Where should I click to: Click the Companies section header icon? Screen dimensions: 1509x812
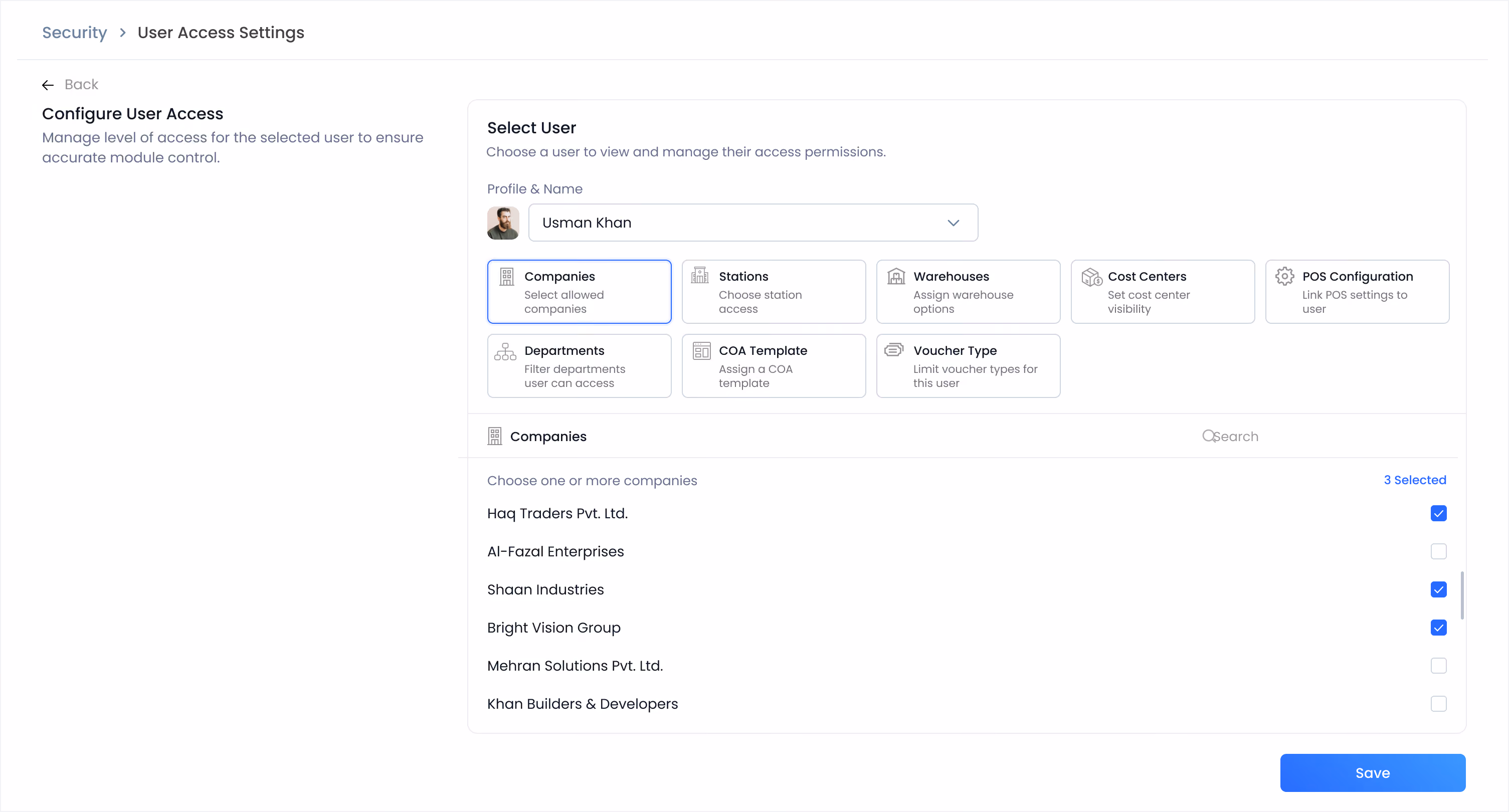click(495, 437)
